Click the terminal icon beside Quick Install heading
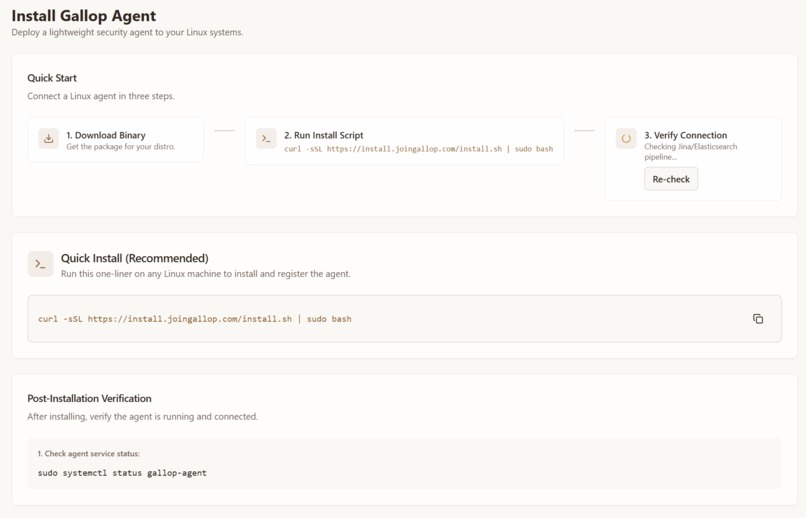 [40, 264]
